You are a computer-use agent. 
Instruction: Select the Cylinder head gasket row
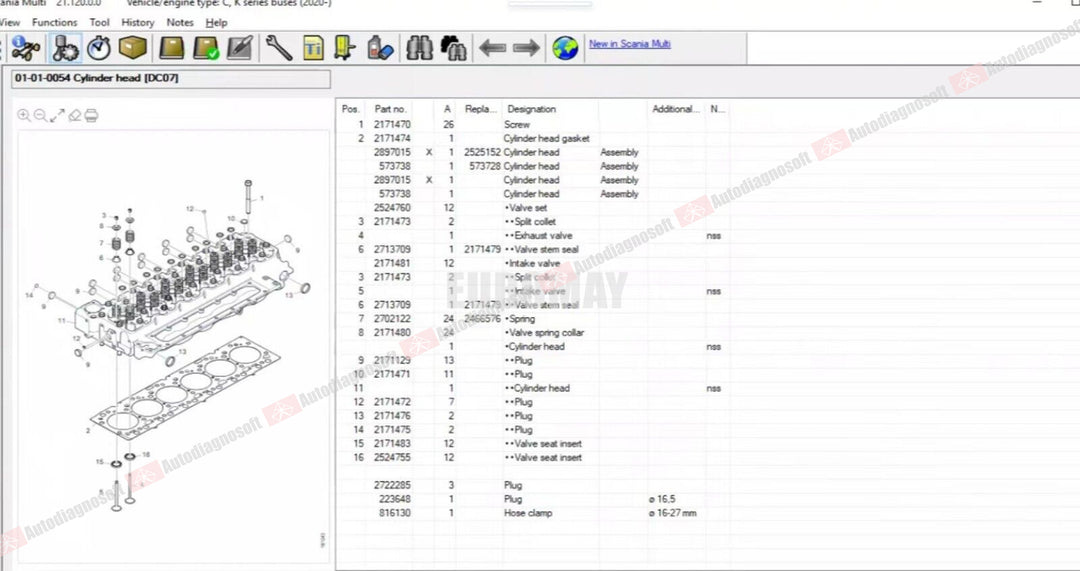pyautogui.click(x=533, y=138)
